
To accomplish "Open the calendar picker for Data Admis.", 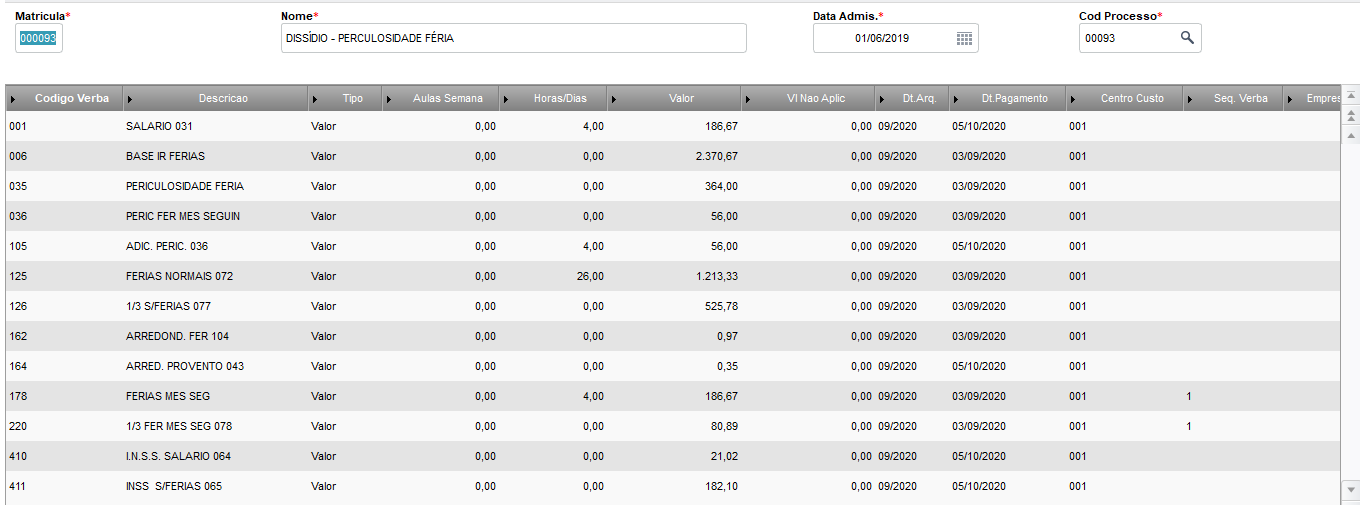I will pos(964,38).
